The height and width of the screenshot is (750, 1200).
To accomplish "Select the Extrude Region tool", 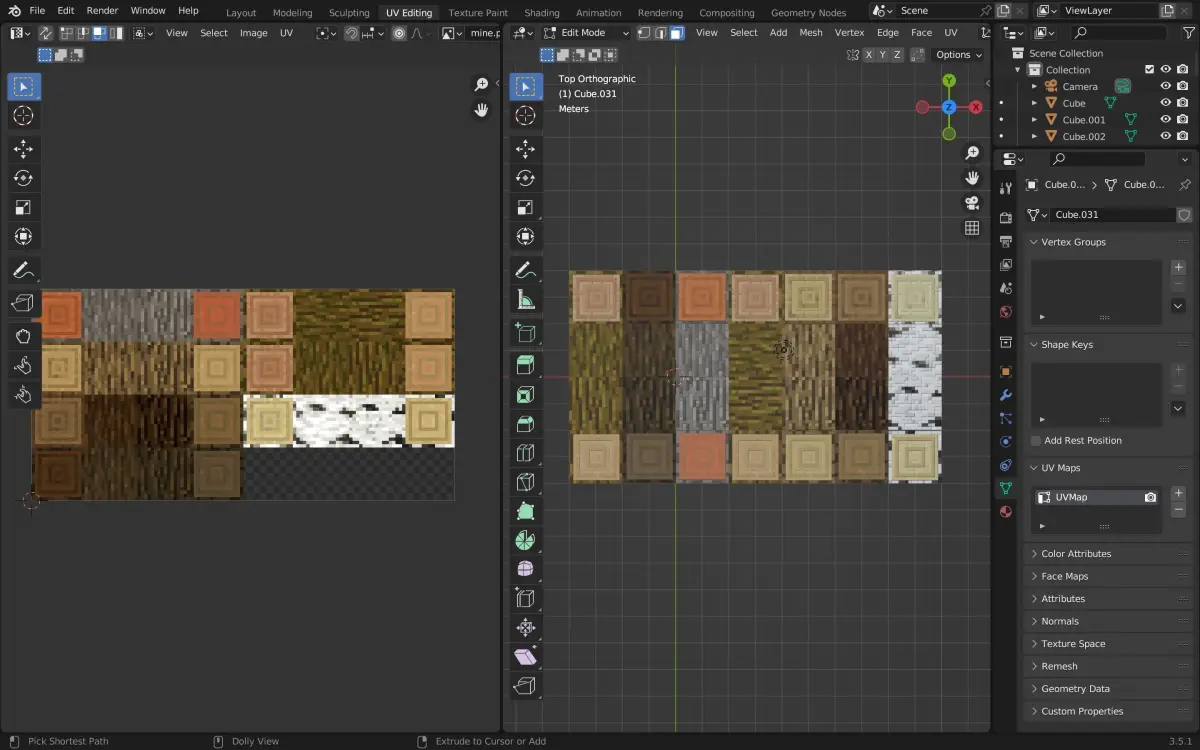I will click(525, 365).
